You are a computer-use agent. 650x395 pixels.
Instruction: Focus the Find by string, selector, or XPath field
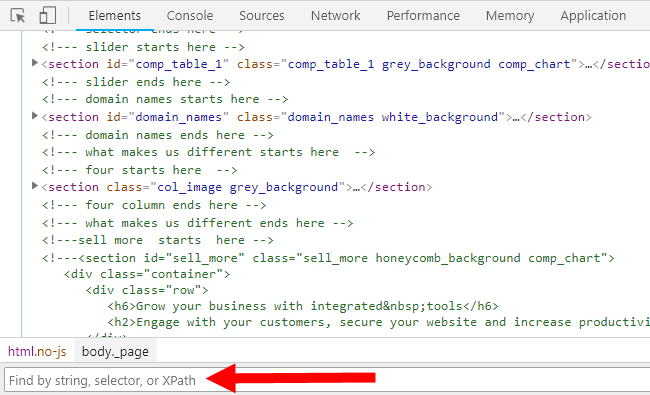click(327, 380)
